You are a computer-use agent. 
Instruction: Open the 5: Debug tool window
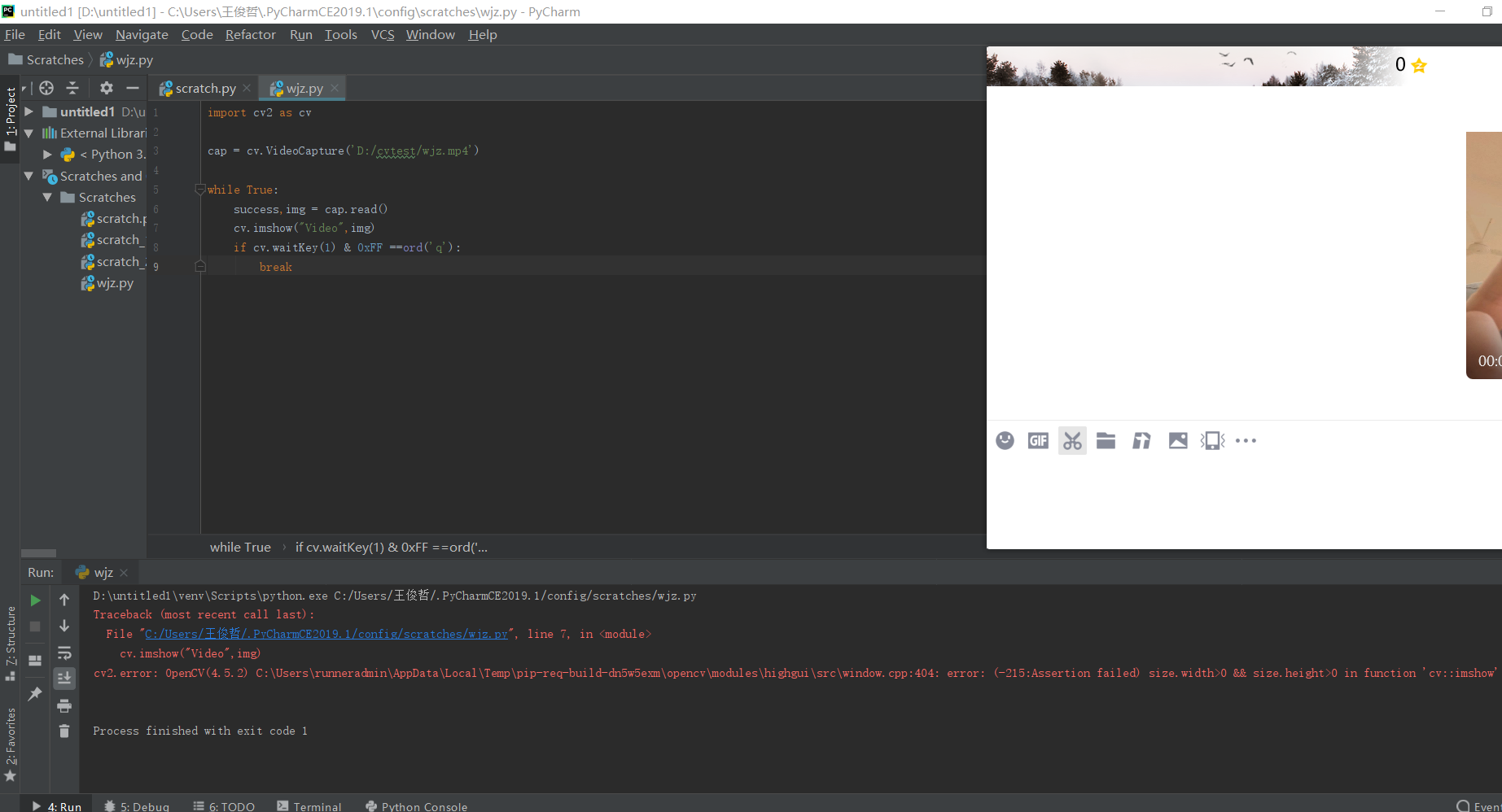(x=137, y=805)
